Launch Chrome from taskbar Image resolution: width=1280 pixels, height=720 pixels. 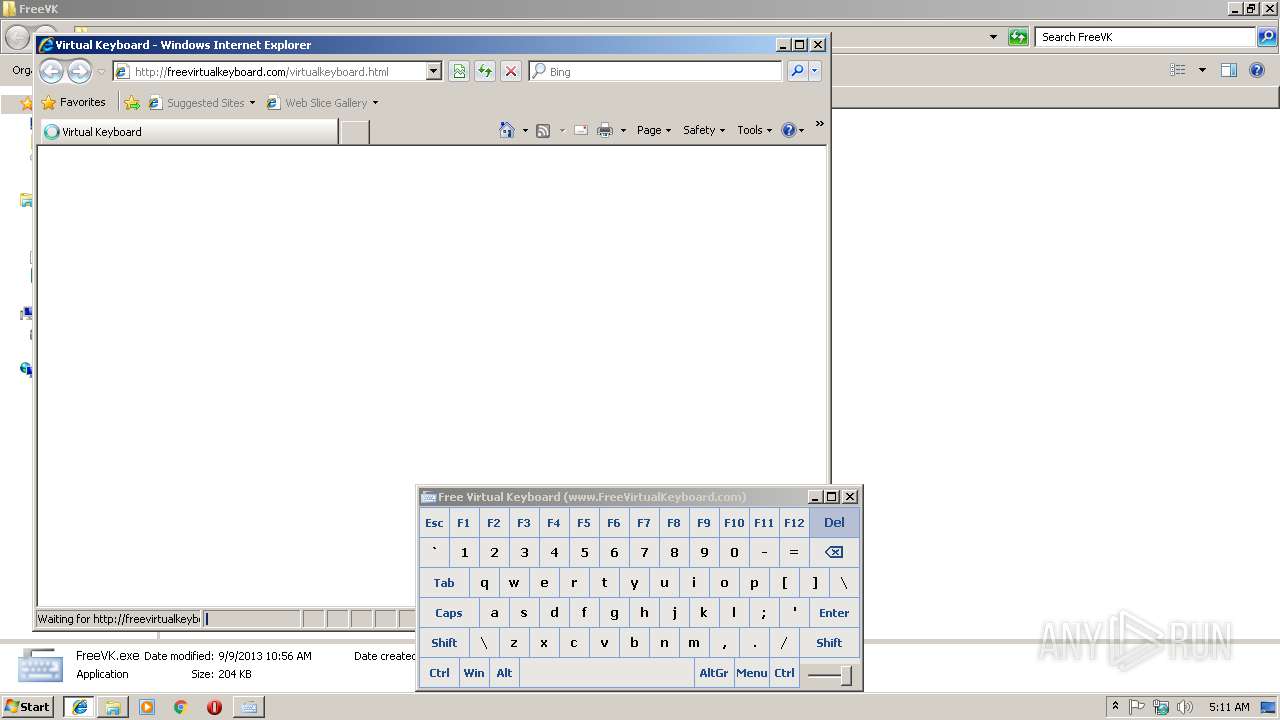(181, 707)
